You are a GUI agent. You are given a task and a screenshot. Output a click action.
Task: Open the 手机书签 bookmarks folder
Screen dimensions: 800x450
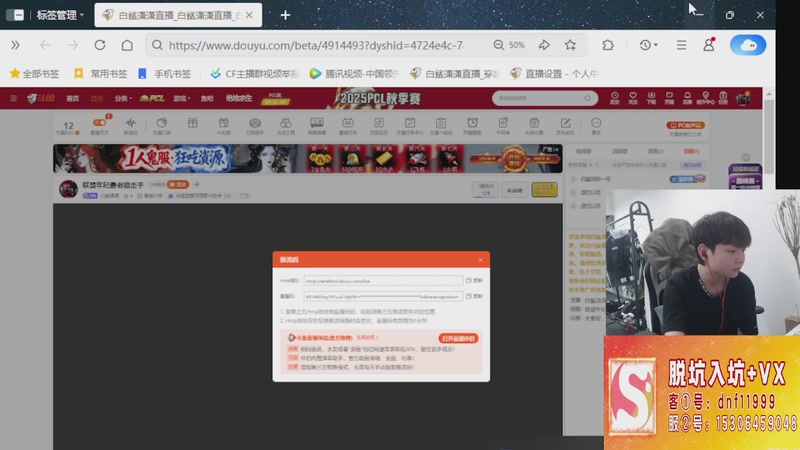pos(164,74)
